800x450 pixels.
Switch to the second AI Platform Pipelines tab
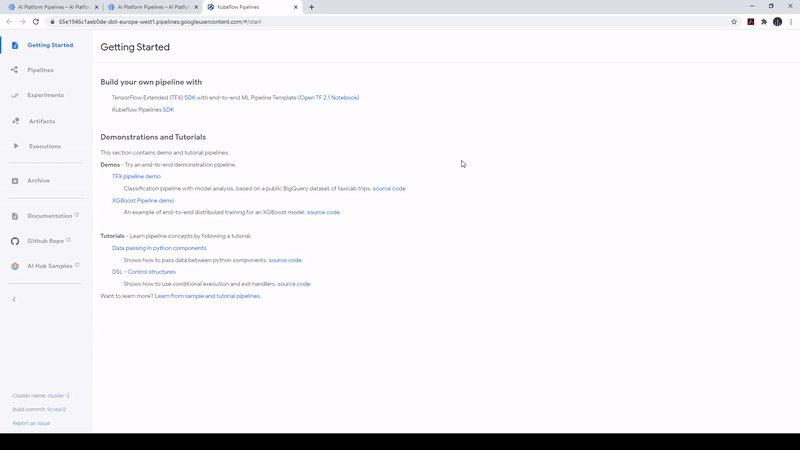tap(151, 7)
